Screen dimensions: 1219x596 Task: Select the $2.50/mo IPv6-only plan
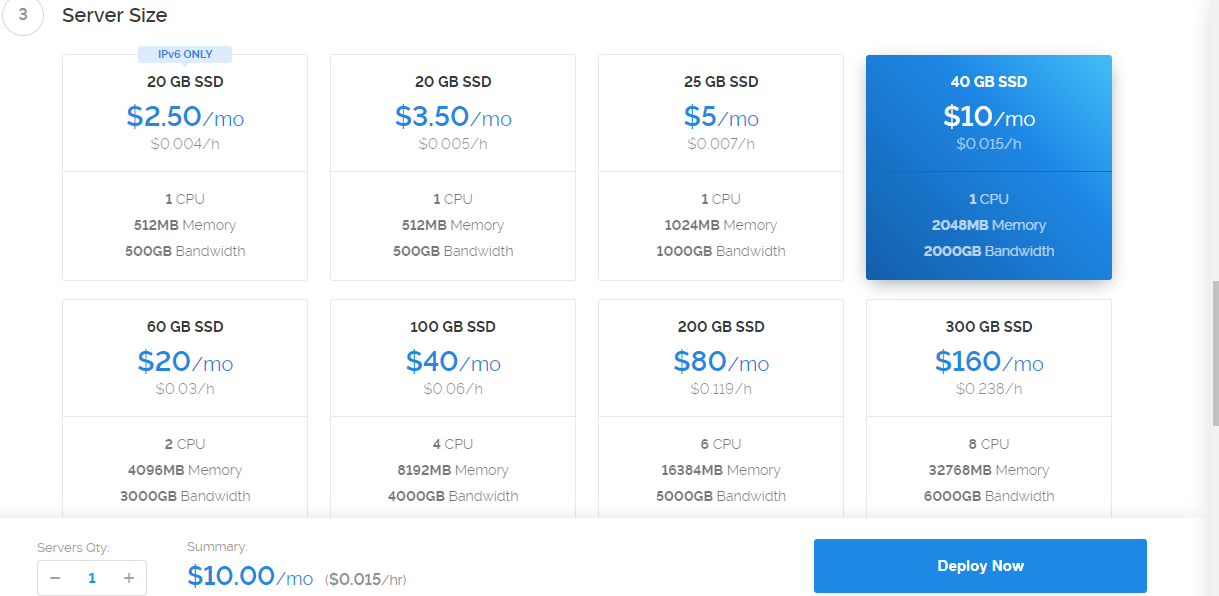(x=185, y=117)
